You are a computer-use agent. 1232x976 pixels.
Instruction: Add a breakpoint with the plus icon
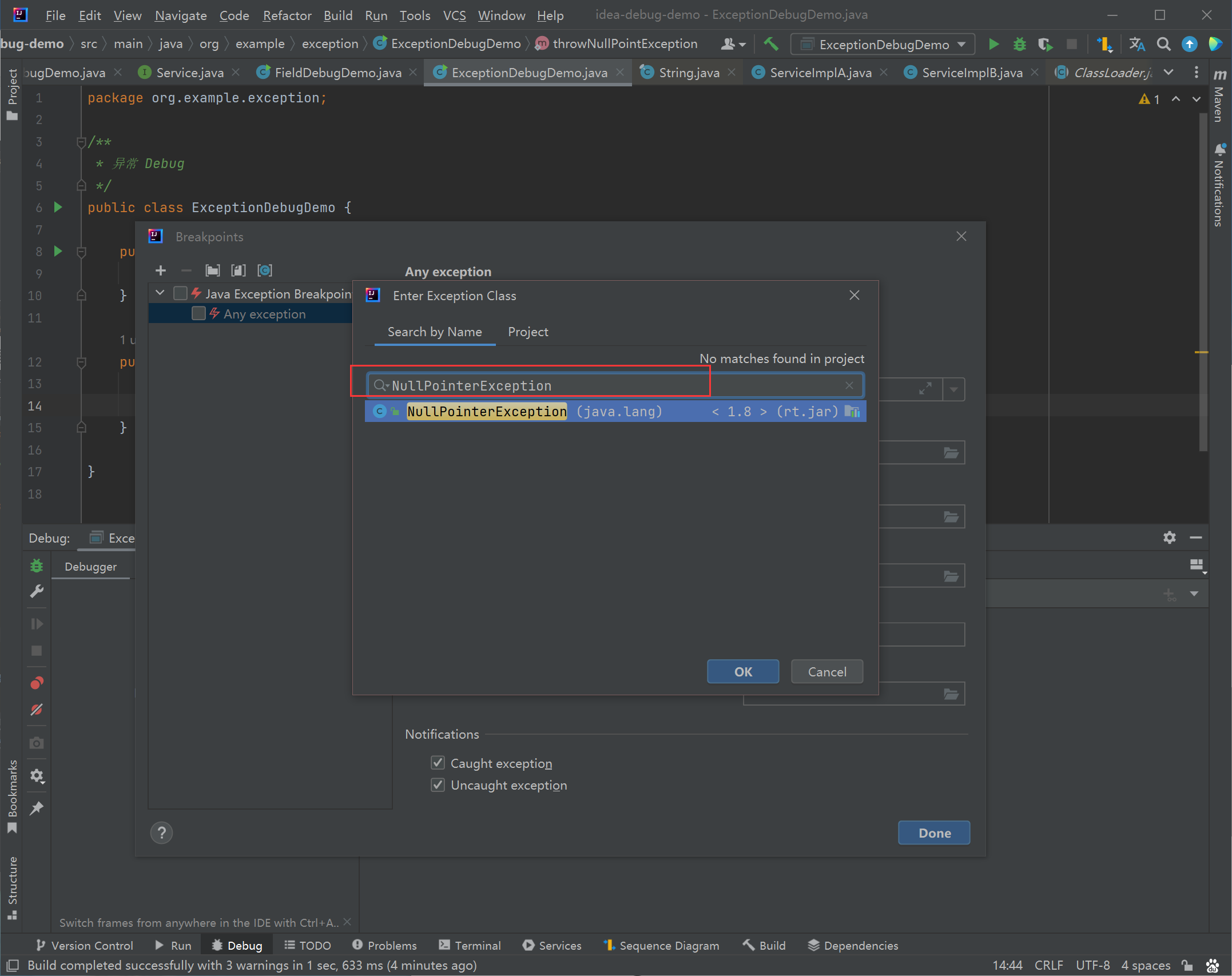click(x=161, y=270)
